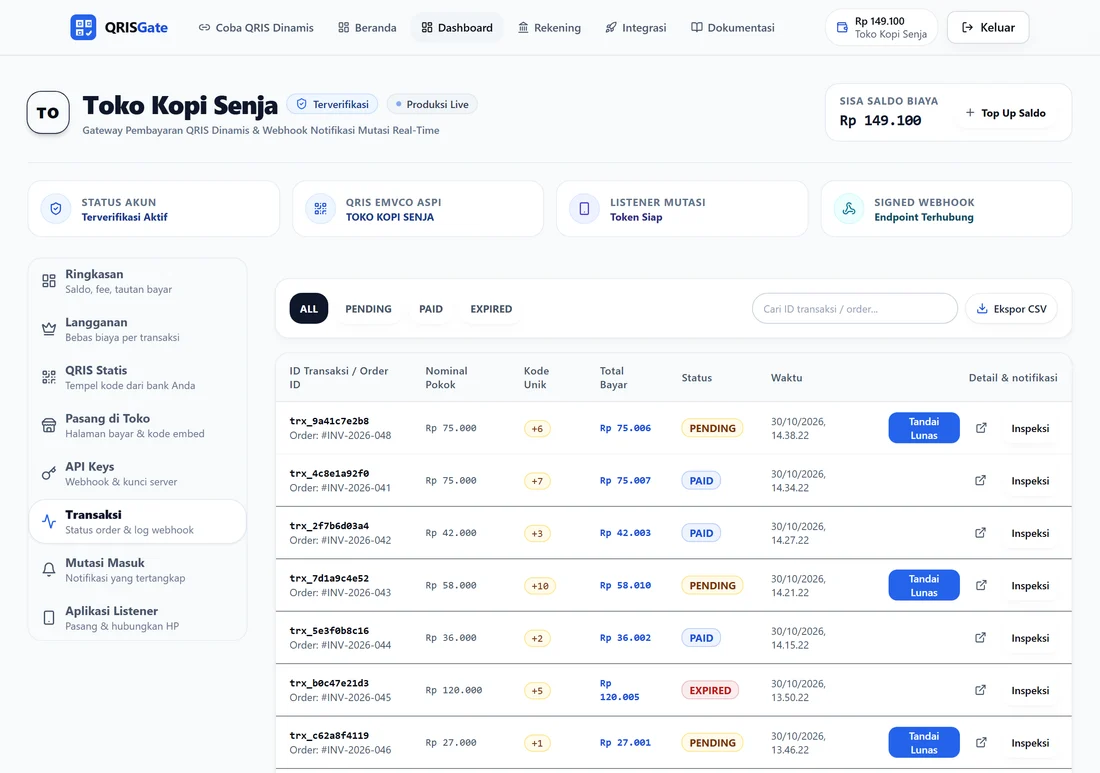1100x773 pixels.
Task: Inspect expired order #INV-2026-045
Action: [x=1030, y=690]
